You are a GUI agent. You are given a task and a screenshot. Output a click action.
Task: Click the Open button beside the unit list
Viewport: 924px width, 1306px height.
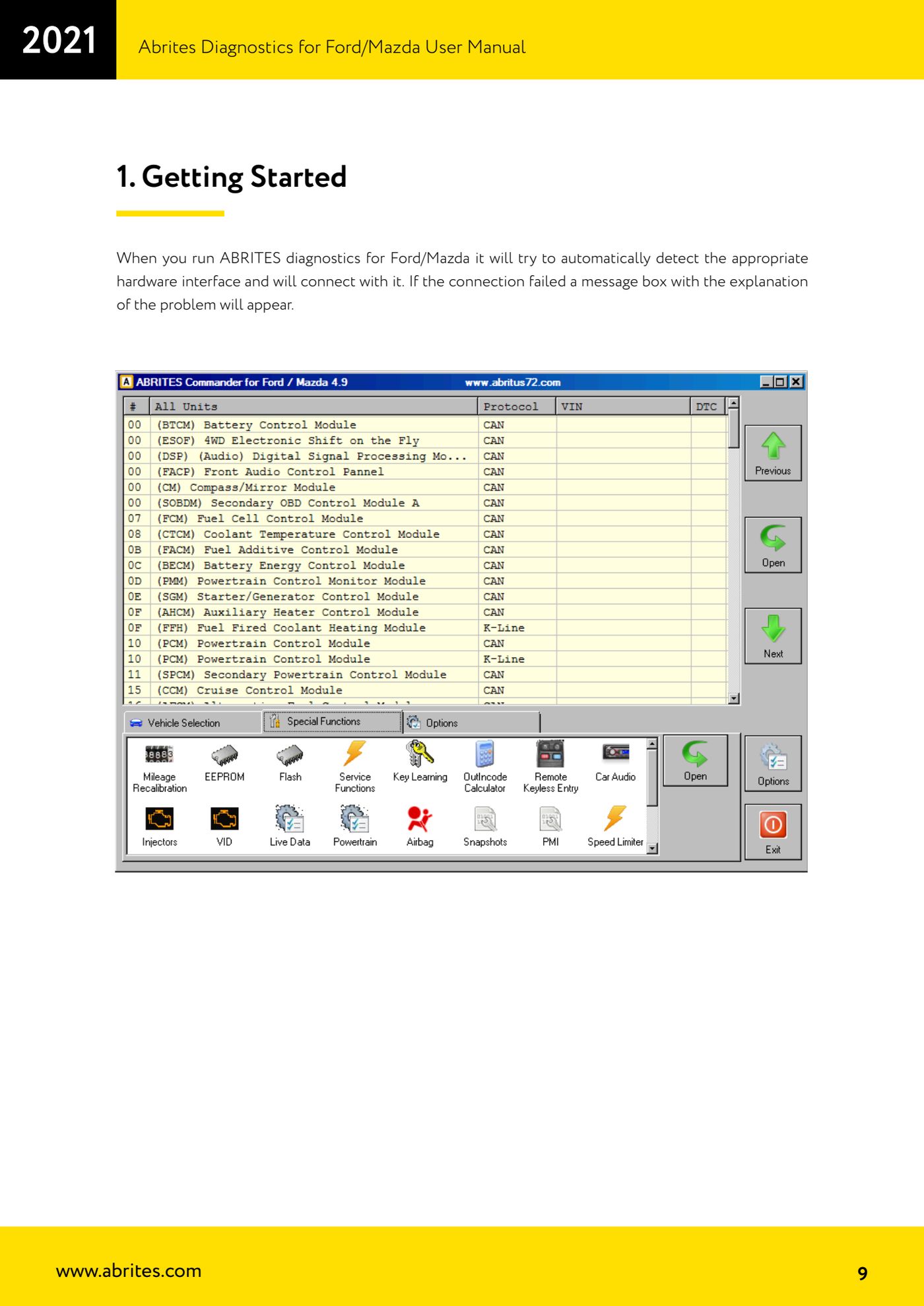[x=773, y=545]
